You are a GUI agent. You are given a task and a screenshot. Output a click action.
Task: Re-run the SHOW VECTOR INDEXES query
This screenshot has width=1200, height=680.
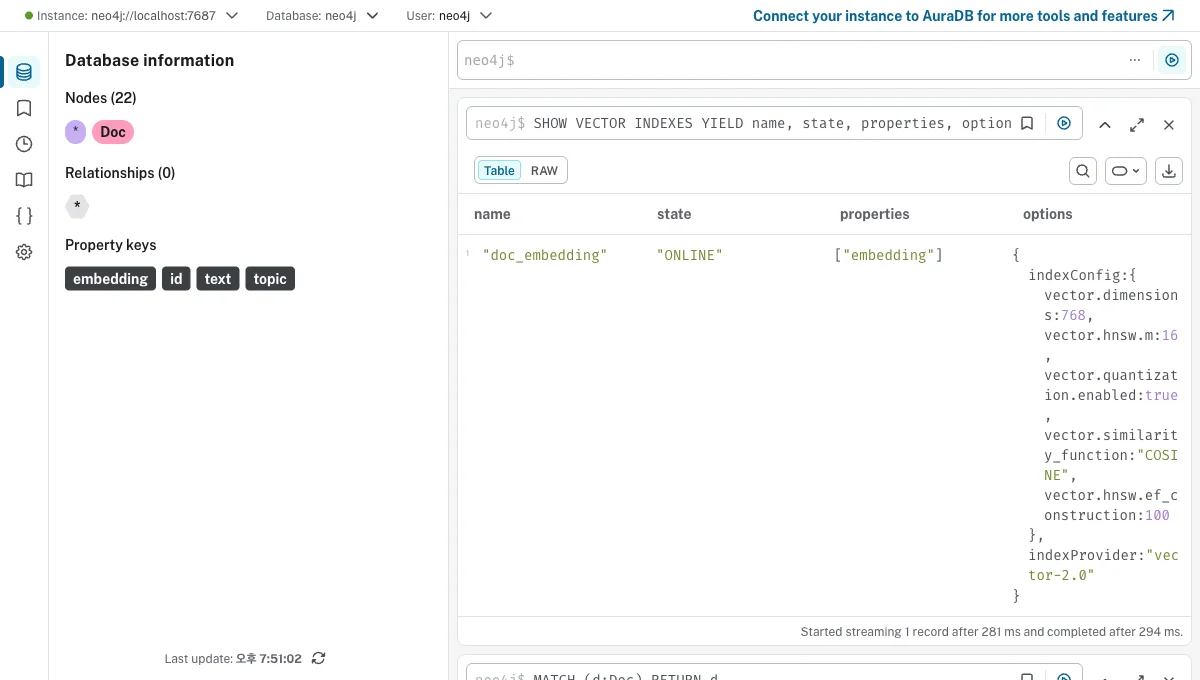click(1064, 123)
